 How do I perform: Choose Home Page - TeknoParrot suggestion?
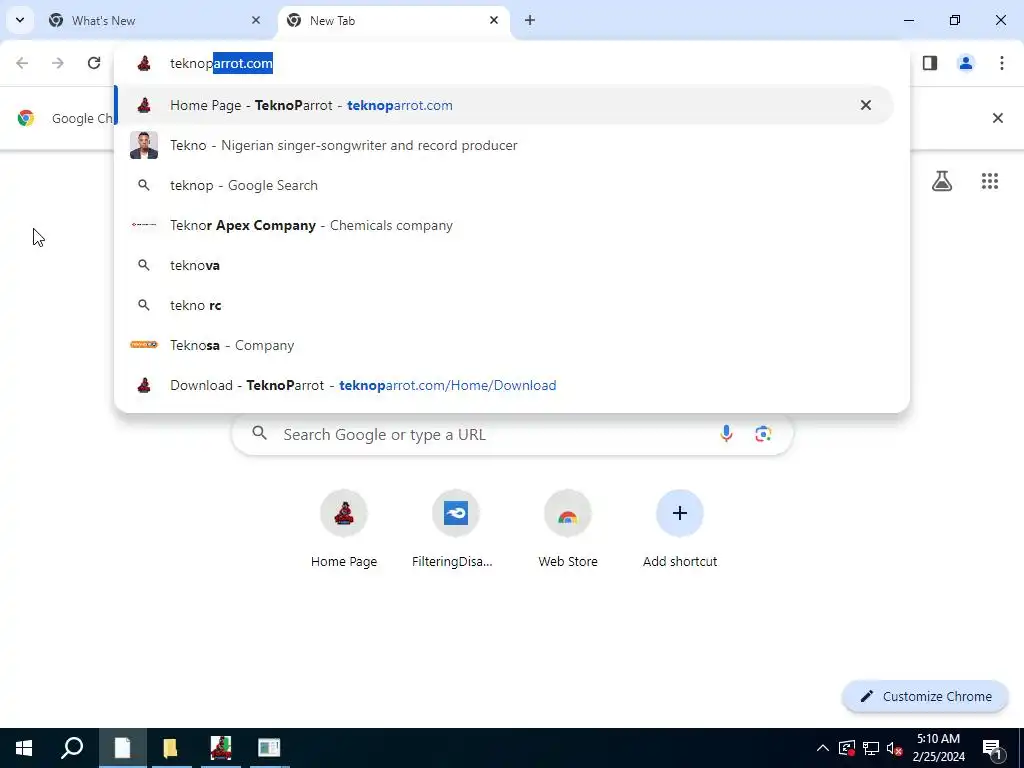click(x=504, y=105)
